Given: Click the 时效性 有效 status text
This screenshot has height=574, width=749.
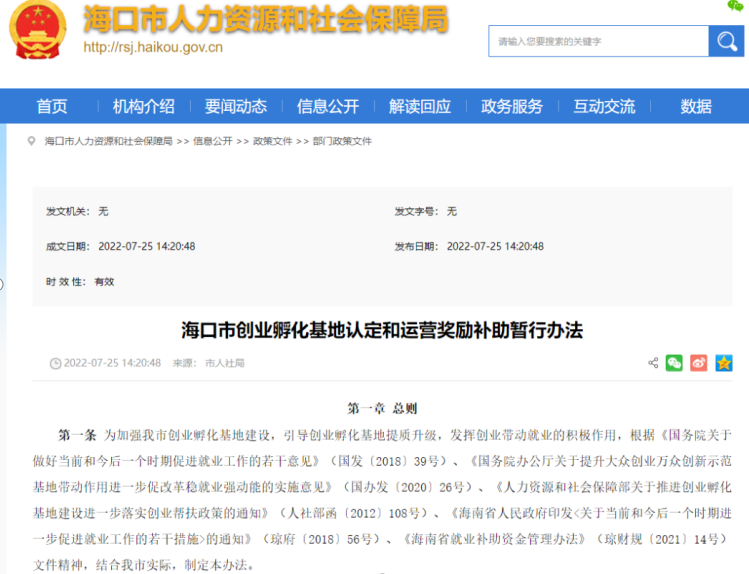Looking at the screenshot, I should point(80,282).
